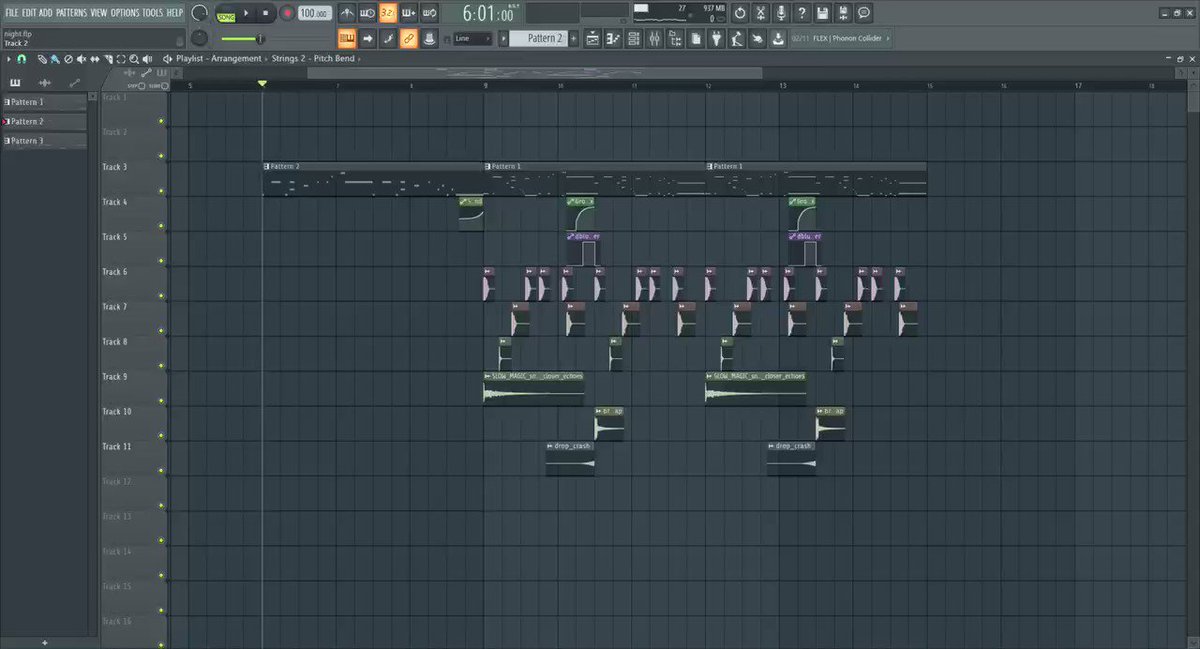The height and width of the screenshot is (649, 1200).
Task: Toggle typing keyboard to piano icon
Action: click(x=347, y=38)
